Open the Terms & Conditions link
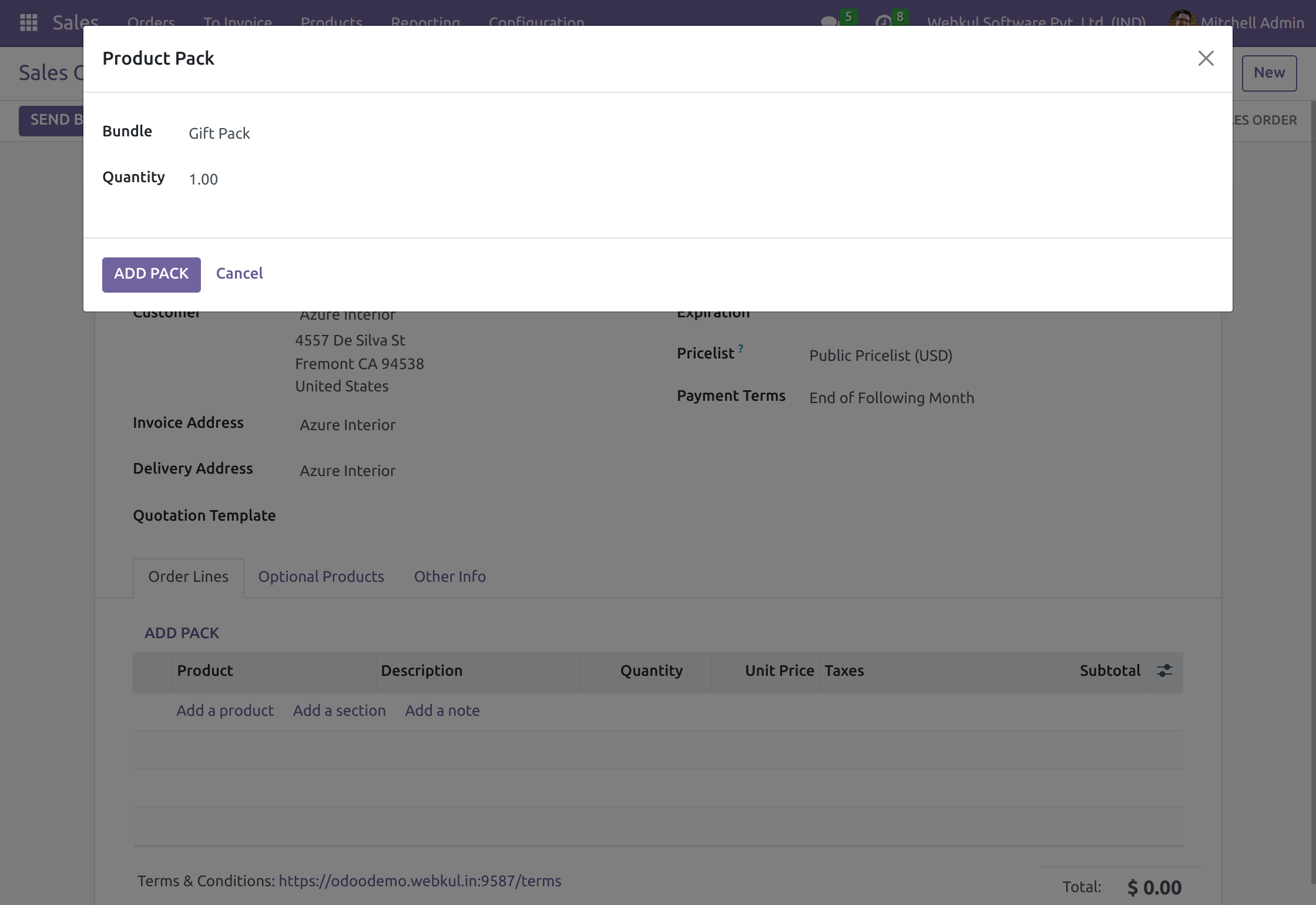 (x=421, y=881)
